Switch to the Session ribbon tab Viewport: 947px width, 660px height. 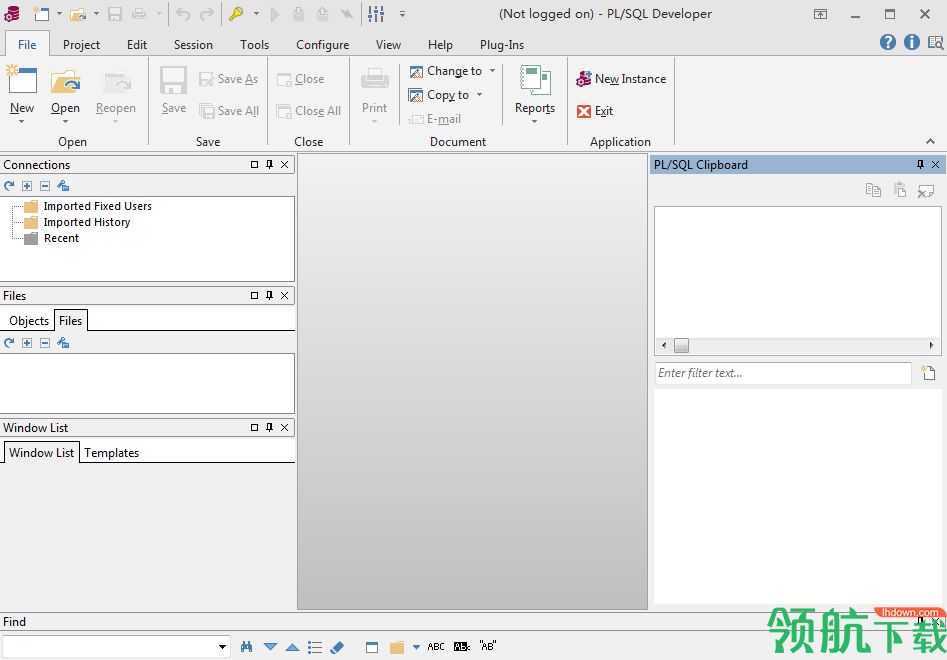[193, 45]
